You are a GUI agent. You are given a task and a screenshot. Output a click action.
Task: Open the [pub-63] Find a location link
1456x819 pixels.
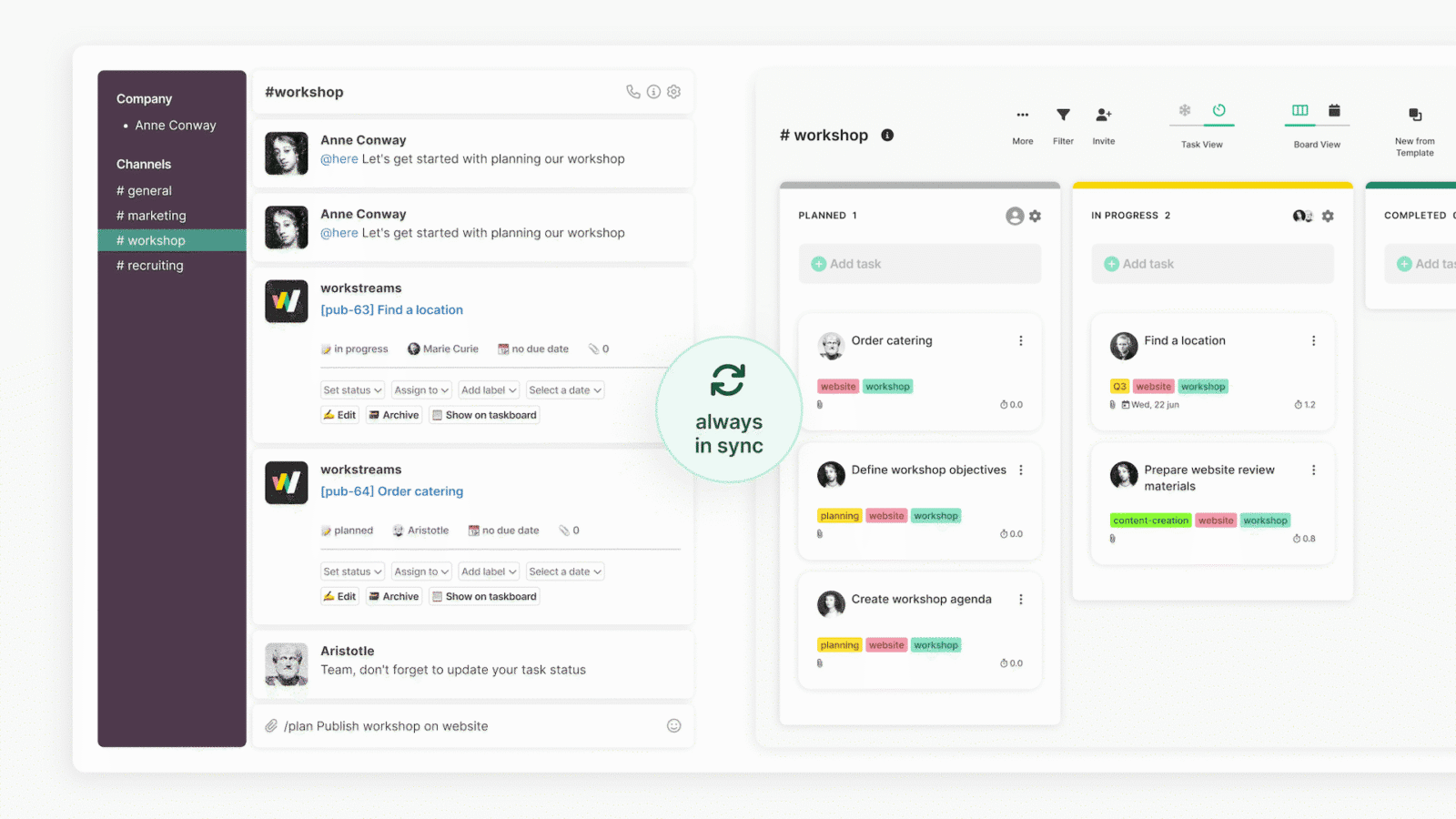click(391, 310)
